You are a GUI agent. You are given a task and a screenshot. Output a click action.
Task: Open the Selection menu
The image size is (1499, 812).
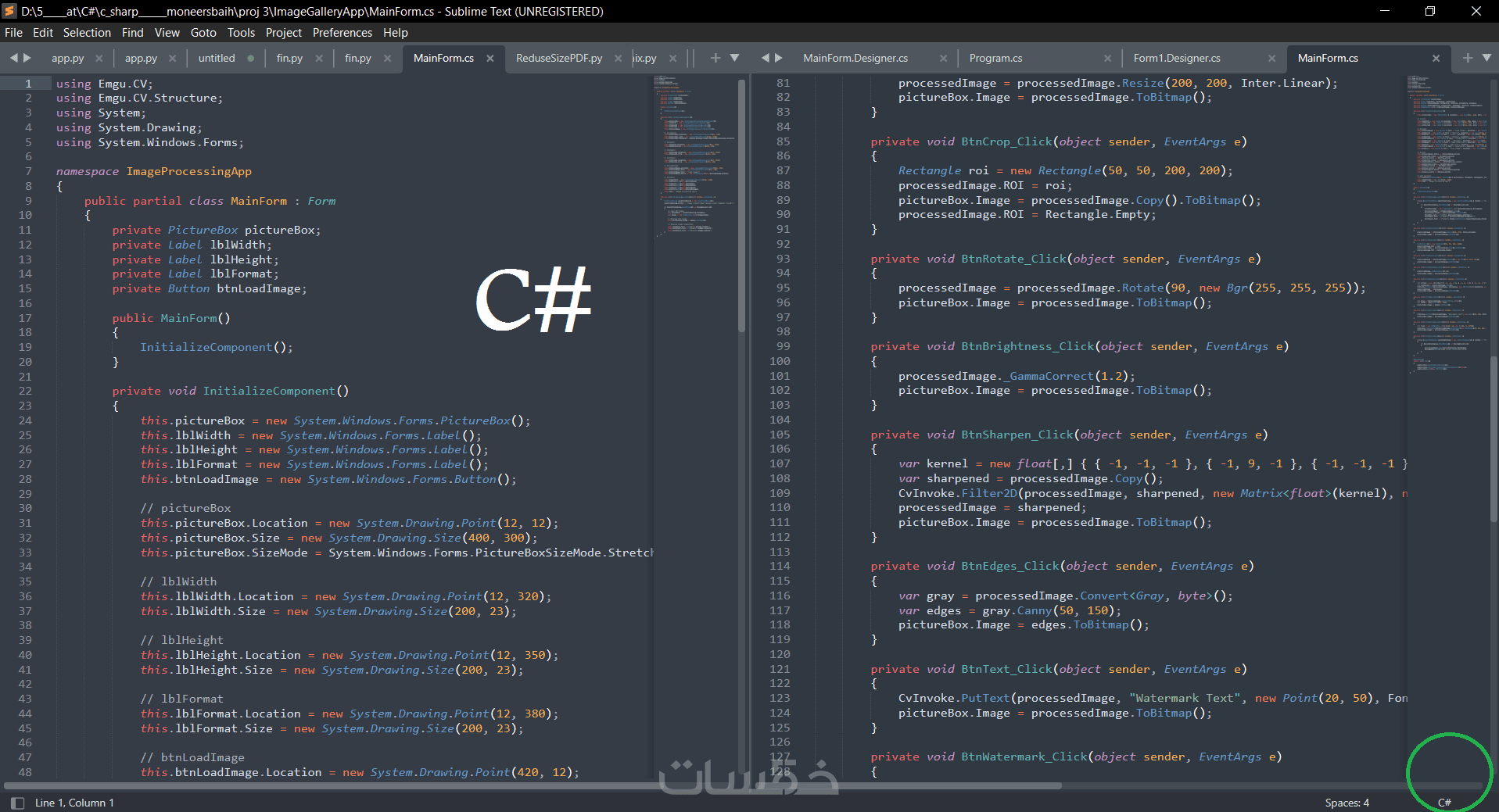[87, 33]
